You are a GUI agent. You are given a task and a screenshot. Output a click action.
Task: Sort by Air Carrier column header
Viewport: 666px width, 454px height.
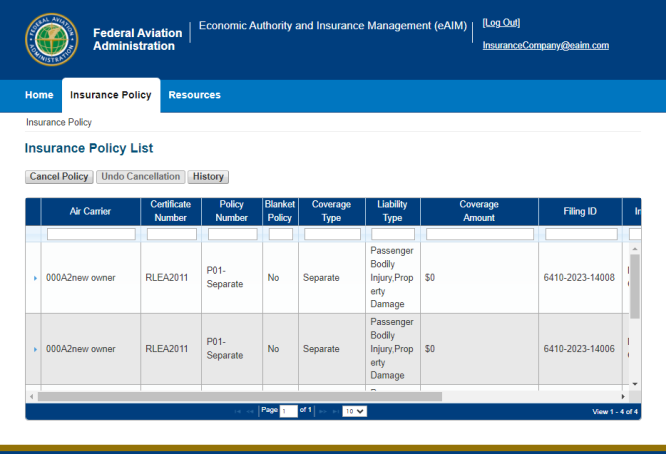point(90,211)
